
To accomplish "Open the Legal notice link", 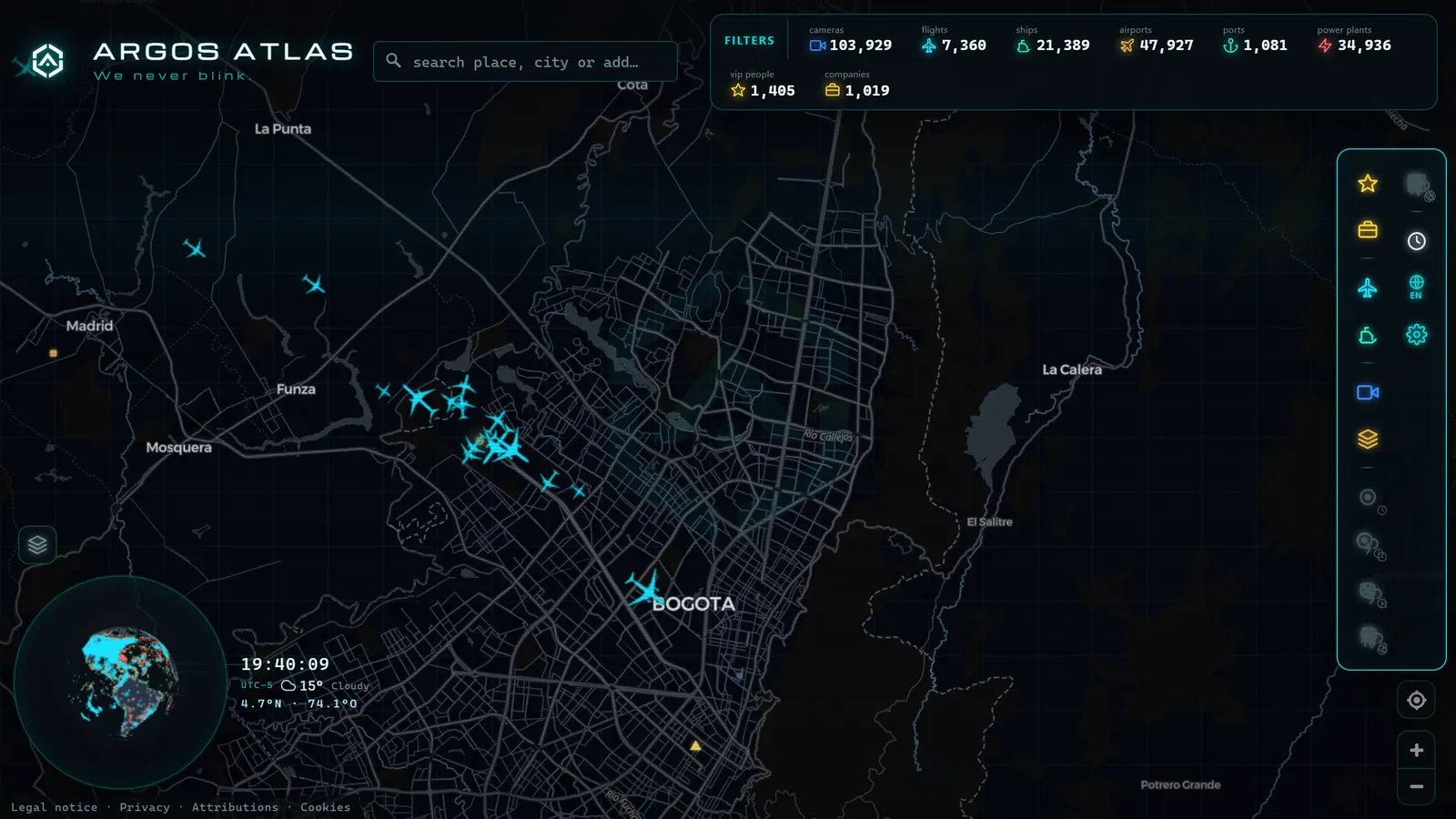I will coord(55,807).
